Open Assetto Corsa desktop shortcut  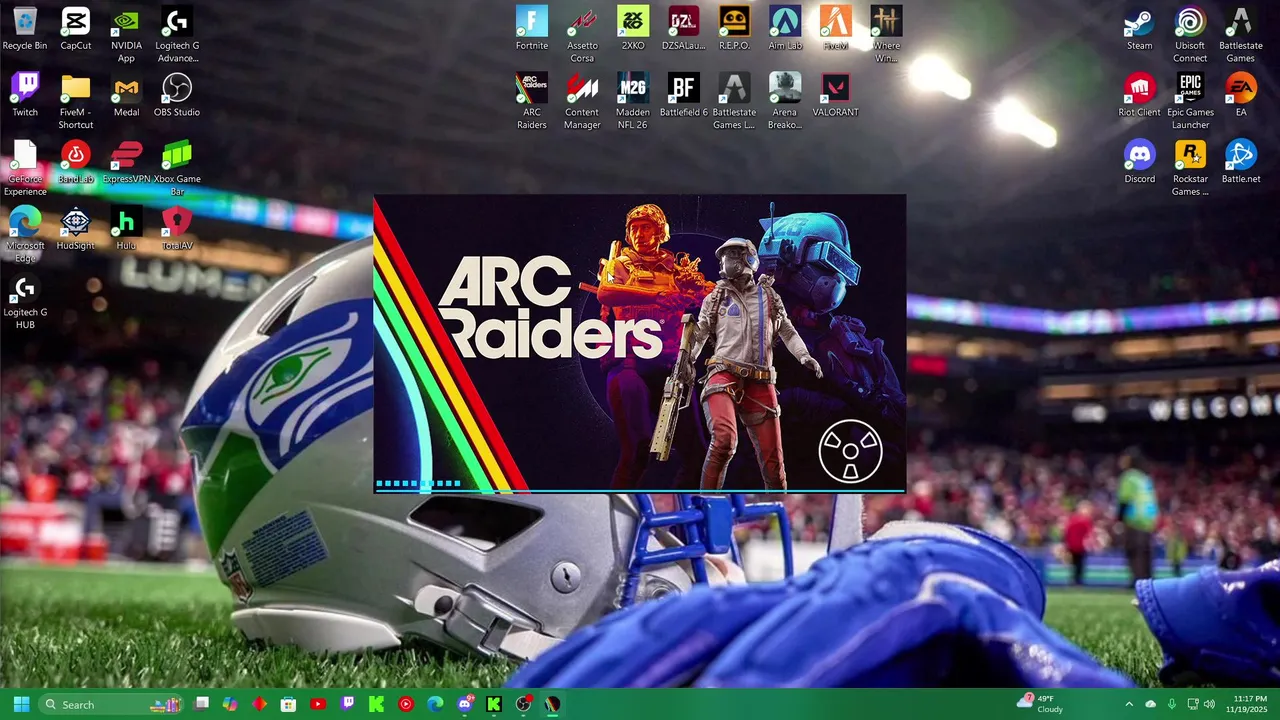(582, 35)
